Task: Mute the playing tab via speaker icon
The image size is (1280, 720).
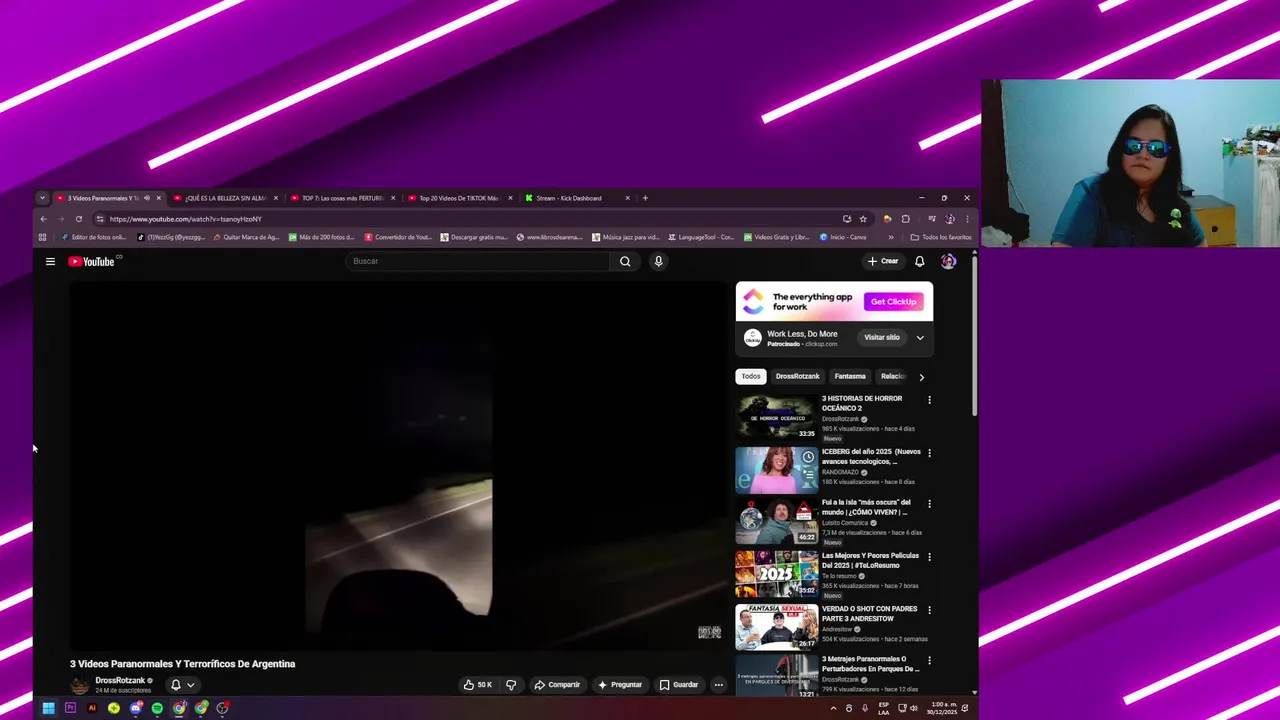Action: tap(147, 198)
